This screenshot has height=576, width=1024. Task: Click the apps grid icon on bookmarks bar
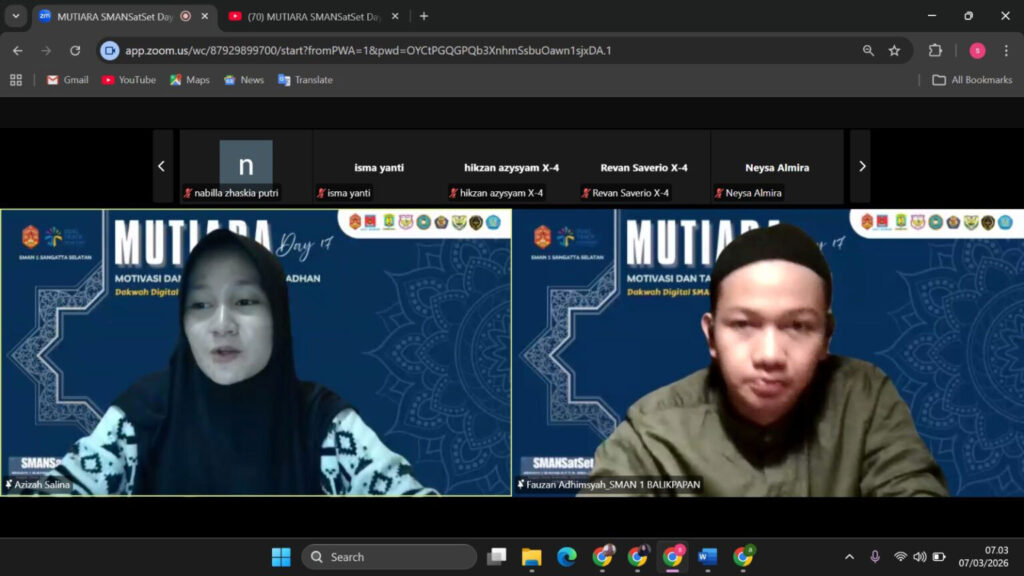coord(15,80)
